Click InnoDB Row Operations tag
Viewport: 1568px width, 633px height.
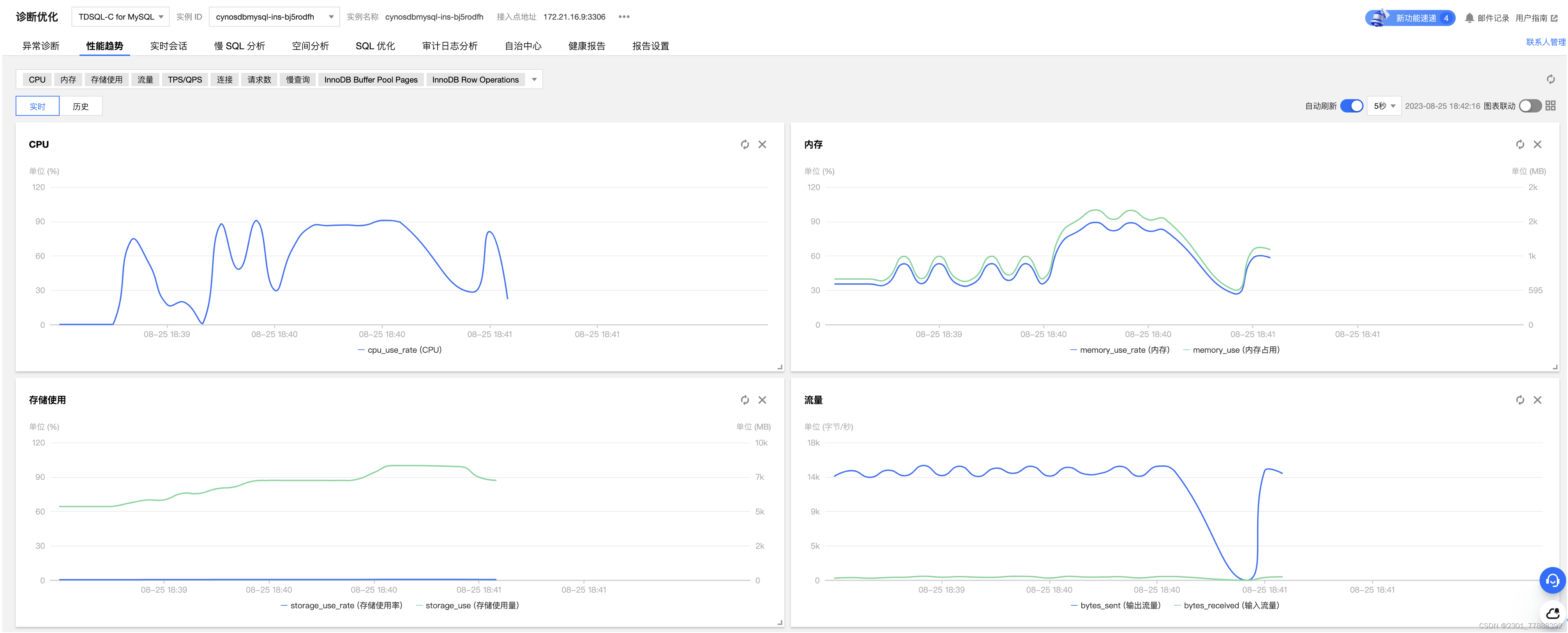[x=475, y=80]
